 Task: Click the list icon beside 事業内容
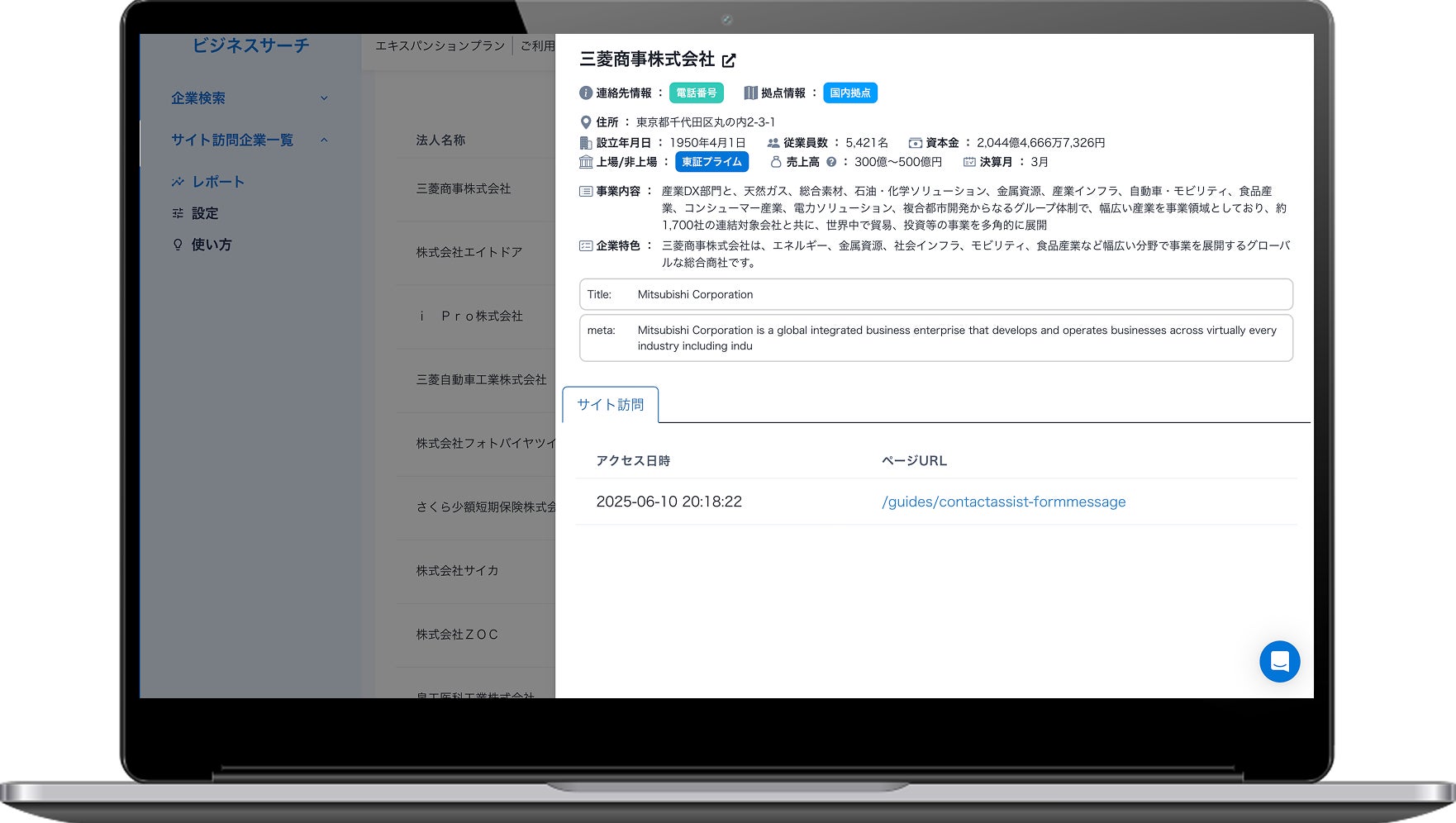tap(586, 192)
